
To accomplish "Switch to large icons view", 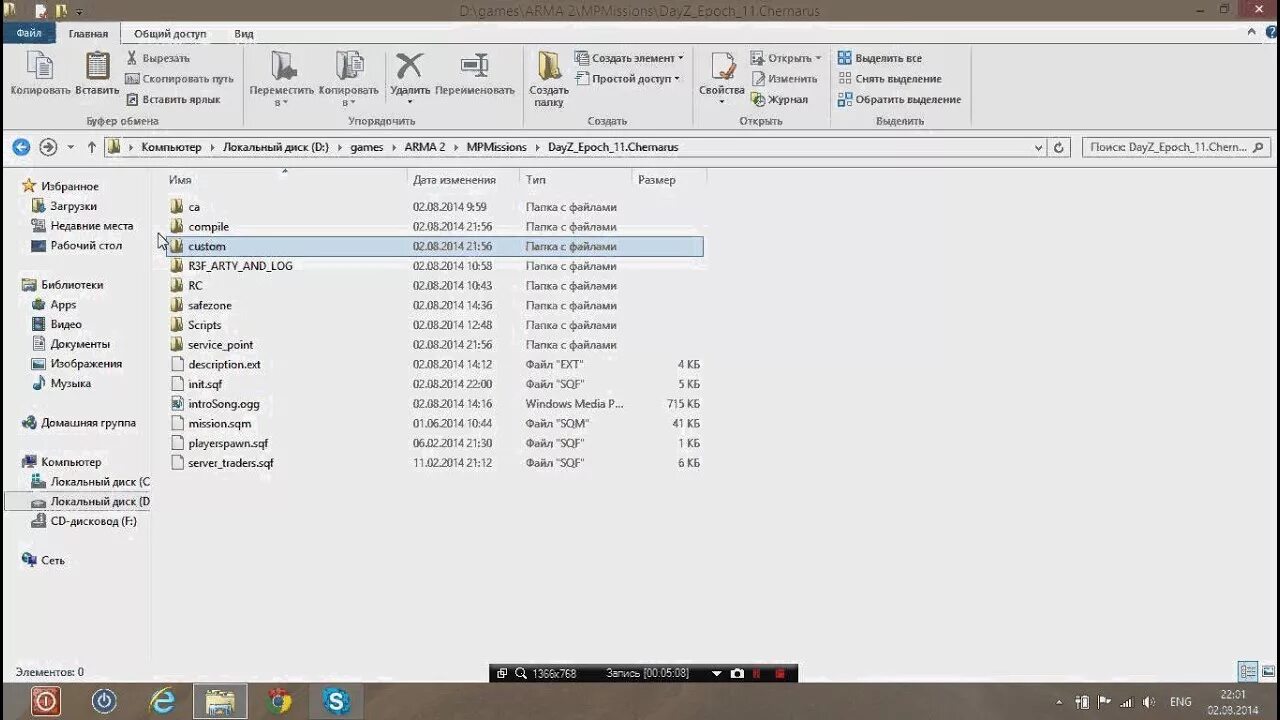I will tap(1267, 672).
